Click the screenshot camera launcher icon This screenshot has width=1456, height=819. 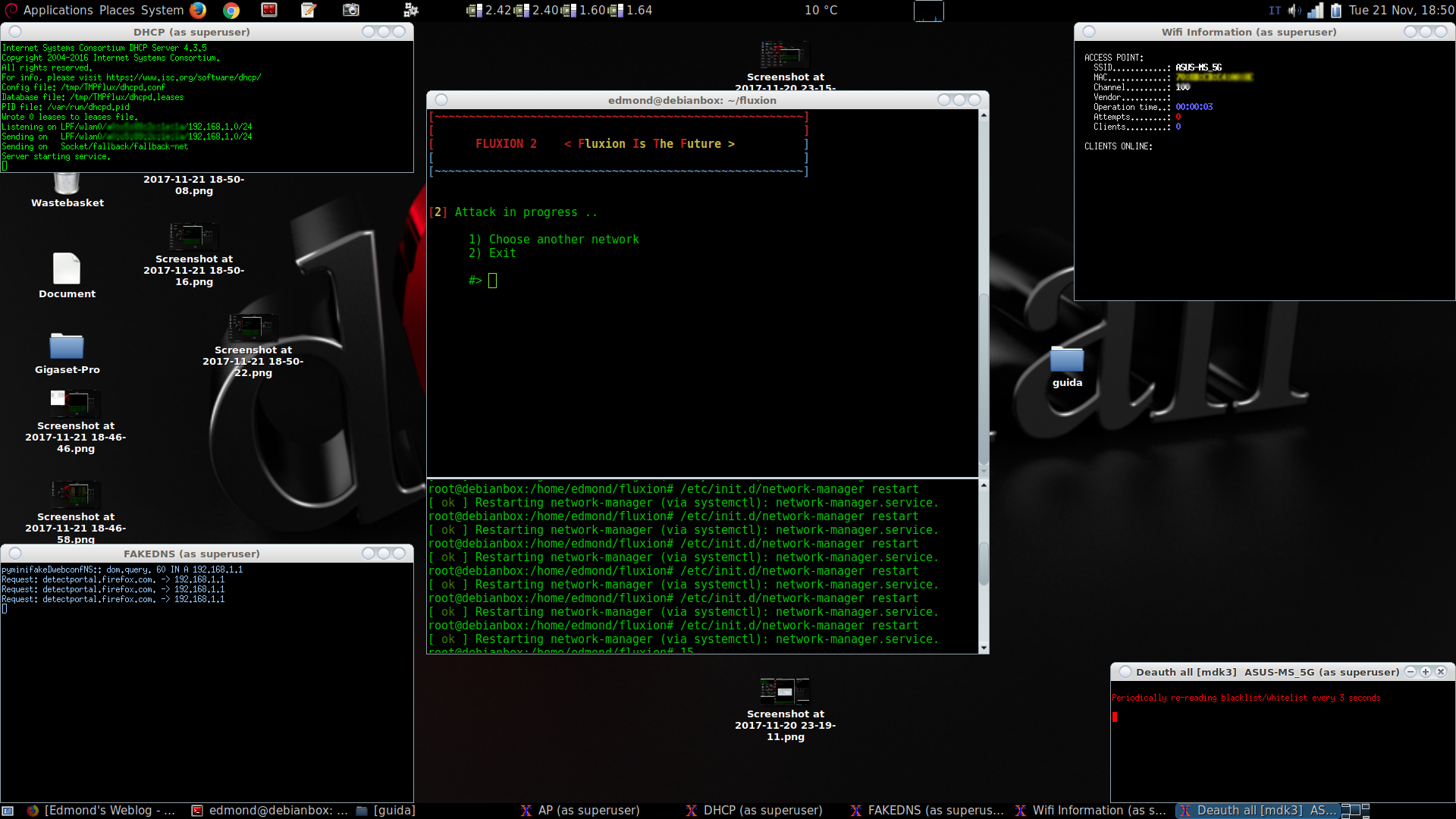(350, 10)
